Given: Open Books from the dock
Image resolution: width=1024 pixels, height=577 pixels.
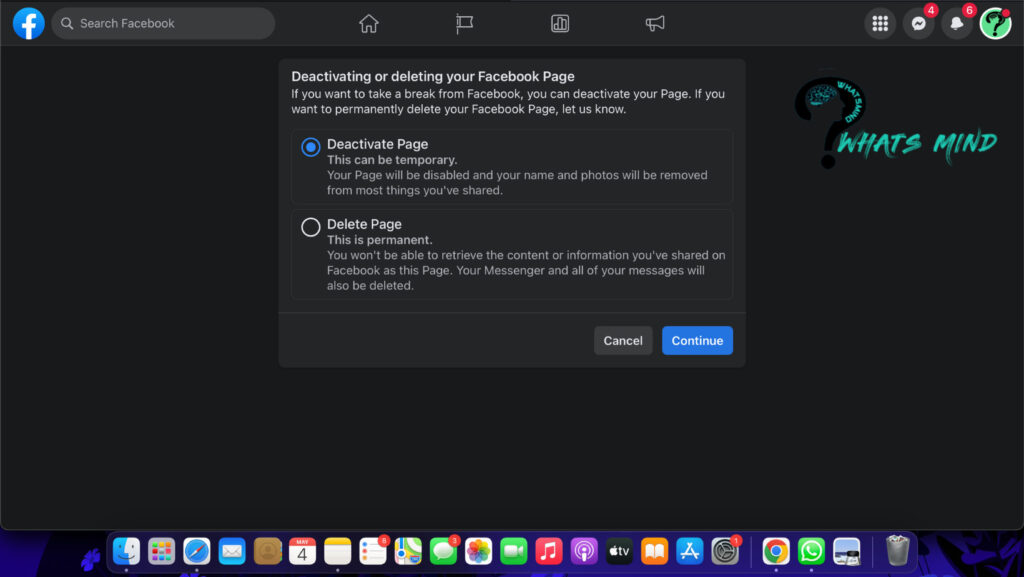Looking at the screenshot, I should [654, 552].
